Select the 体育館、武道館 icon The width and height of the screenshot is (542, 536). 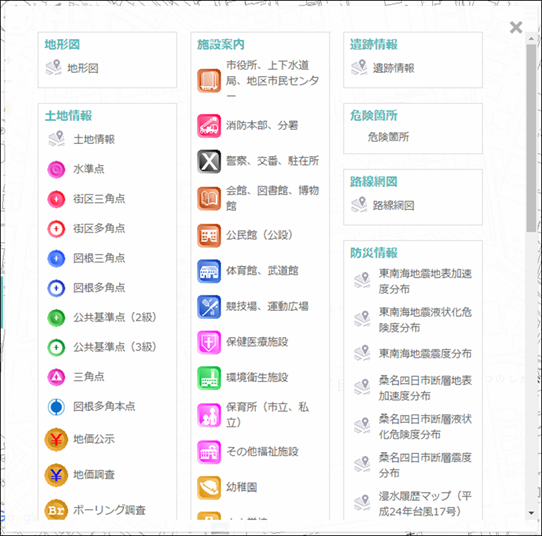(209, 271)
